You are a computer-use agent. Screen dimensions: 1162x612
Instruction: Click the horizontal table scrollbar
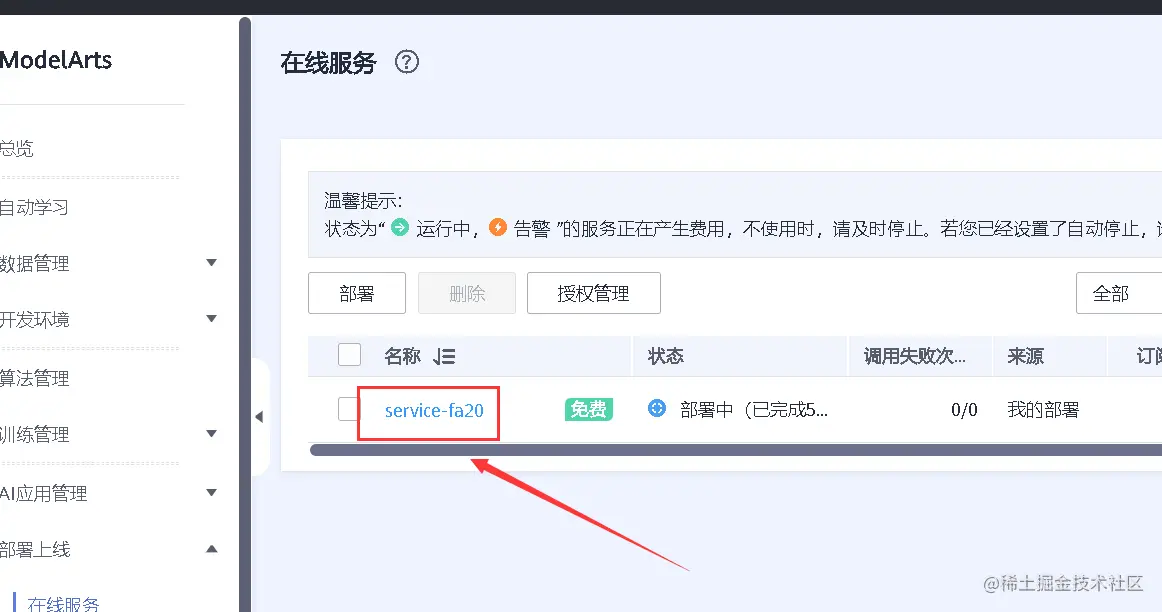coord(735,450)
